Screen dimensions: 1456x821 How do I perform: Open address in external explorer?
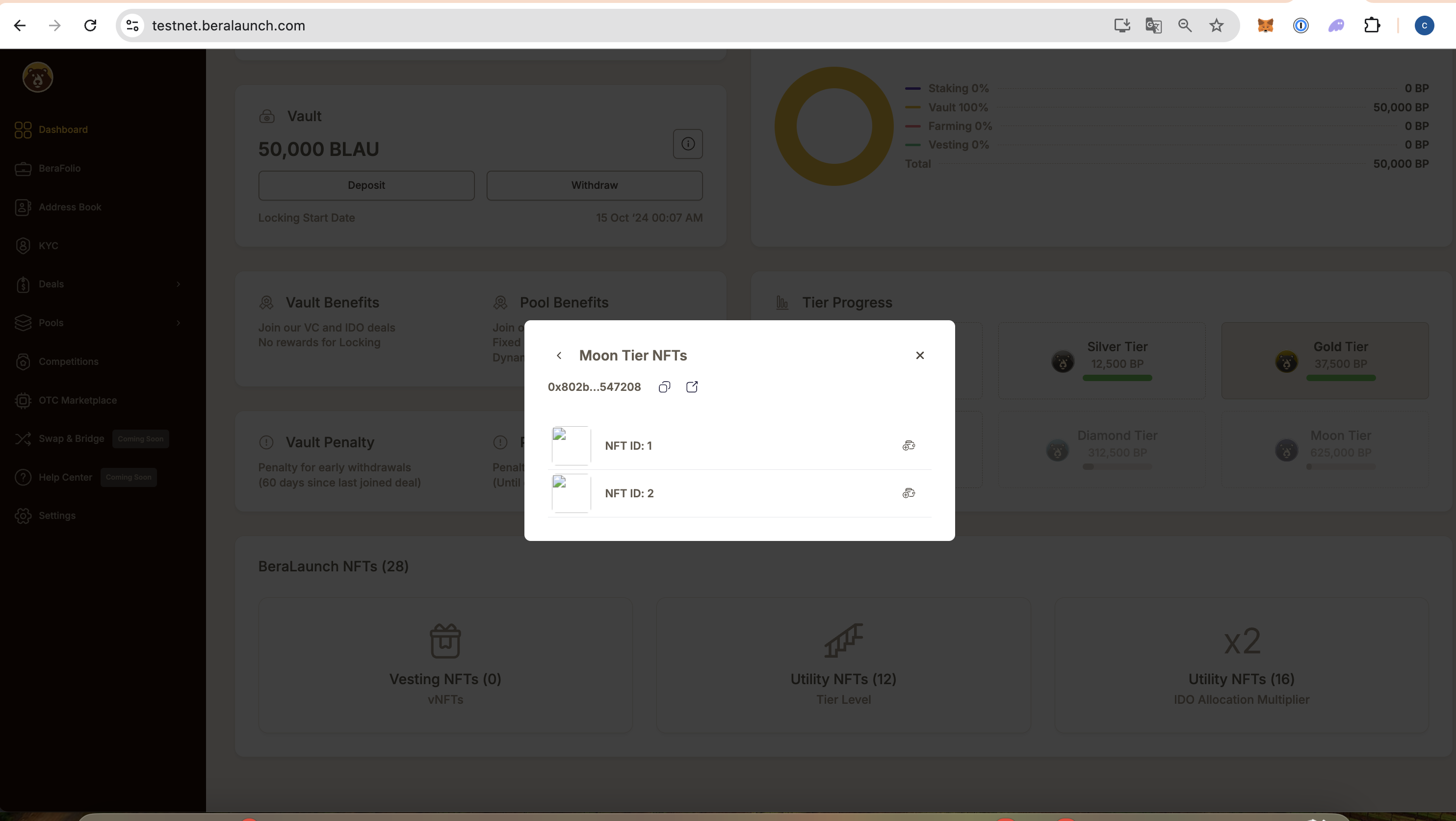pyautogui.click(x=692, y=387)
